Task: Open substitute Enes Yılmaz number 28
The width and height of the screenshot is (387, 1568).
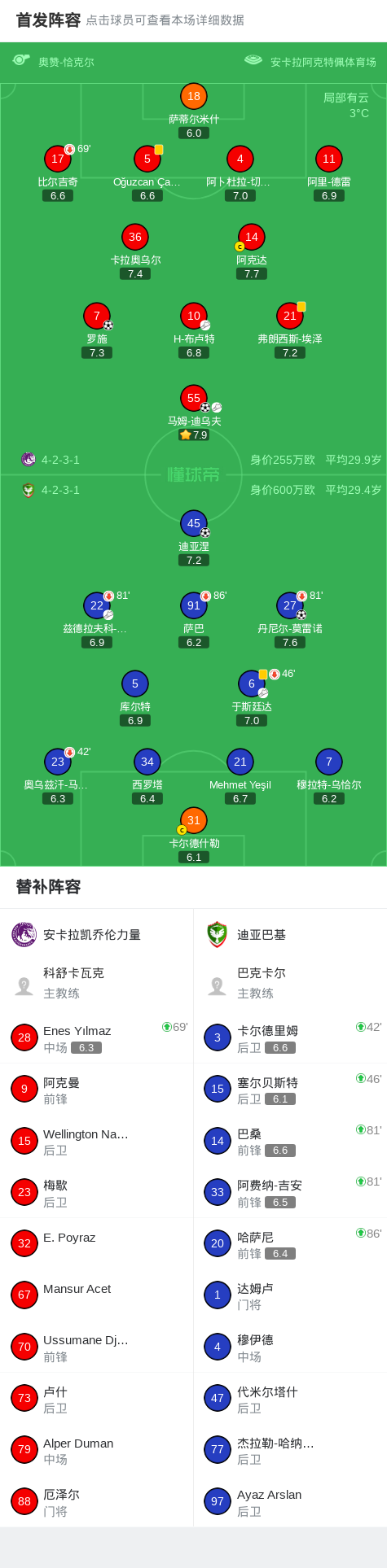Action: coord(97,1037)
